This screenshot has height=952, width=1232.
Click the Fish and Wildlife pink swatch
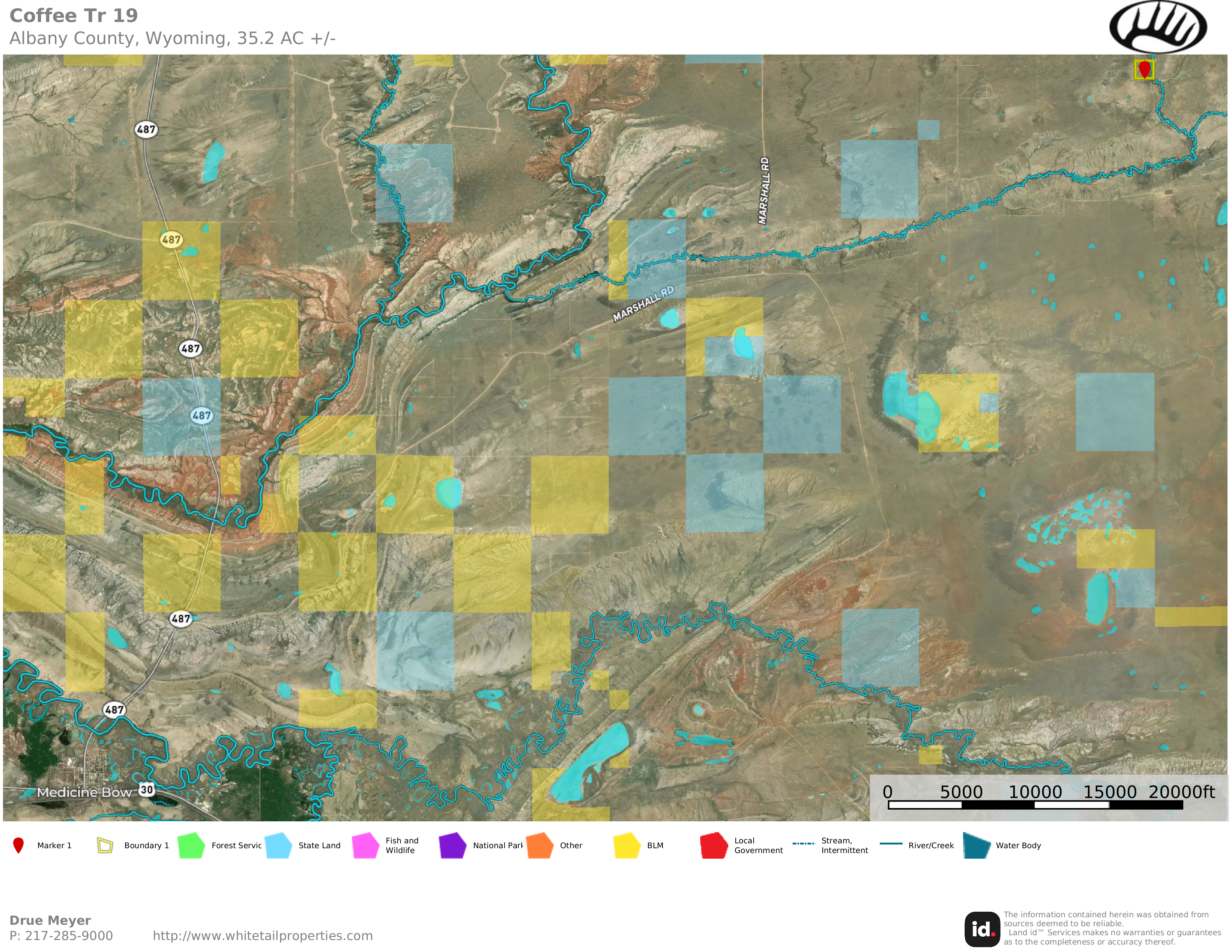(366, 845)
